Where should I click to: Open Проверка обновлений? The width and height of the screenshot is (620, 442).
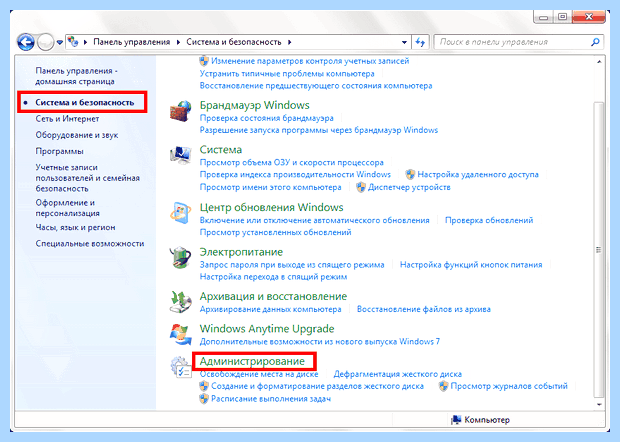coord(489,220)
